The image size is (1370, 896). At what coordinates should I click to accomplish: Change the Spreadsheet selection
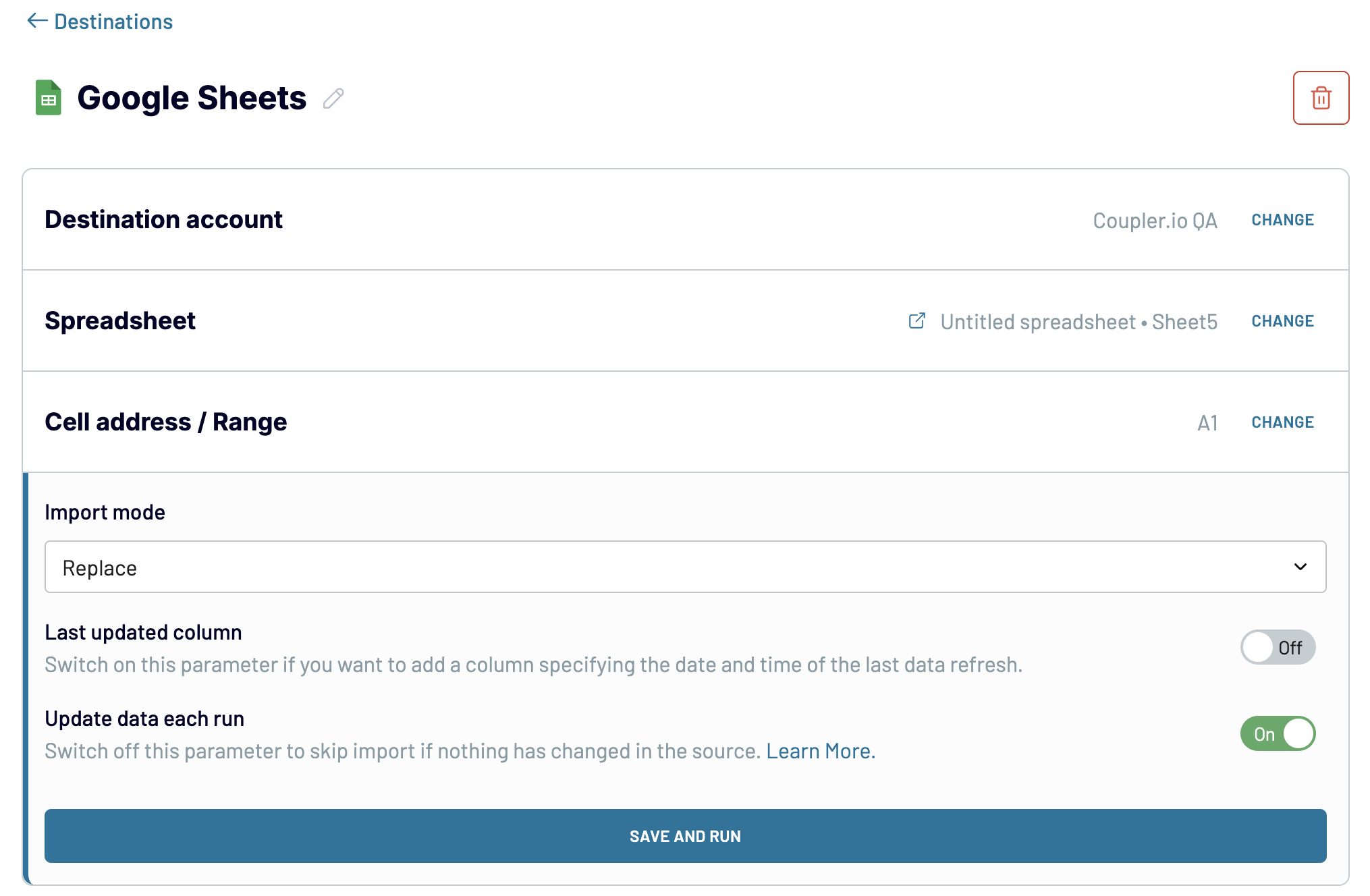[1282, 321]
